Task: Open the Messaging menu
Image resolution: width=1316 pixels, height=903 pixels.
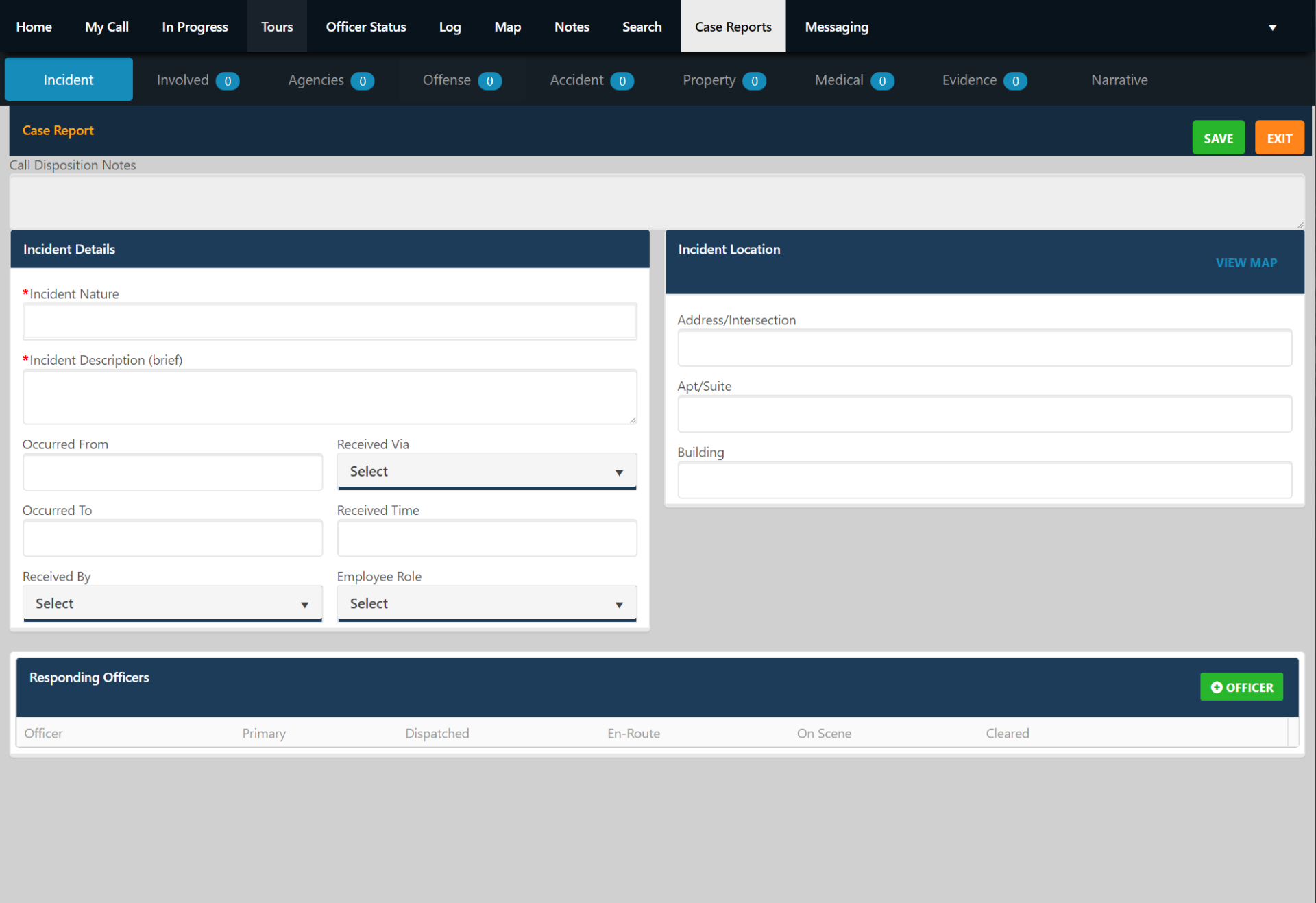Action: pyautogui.click(x=836, y=27)
